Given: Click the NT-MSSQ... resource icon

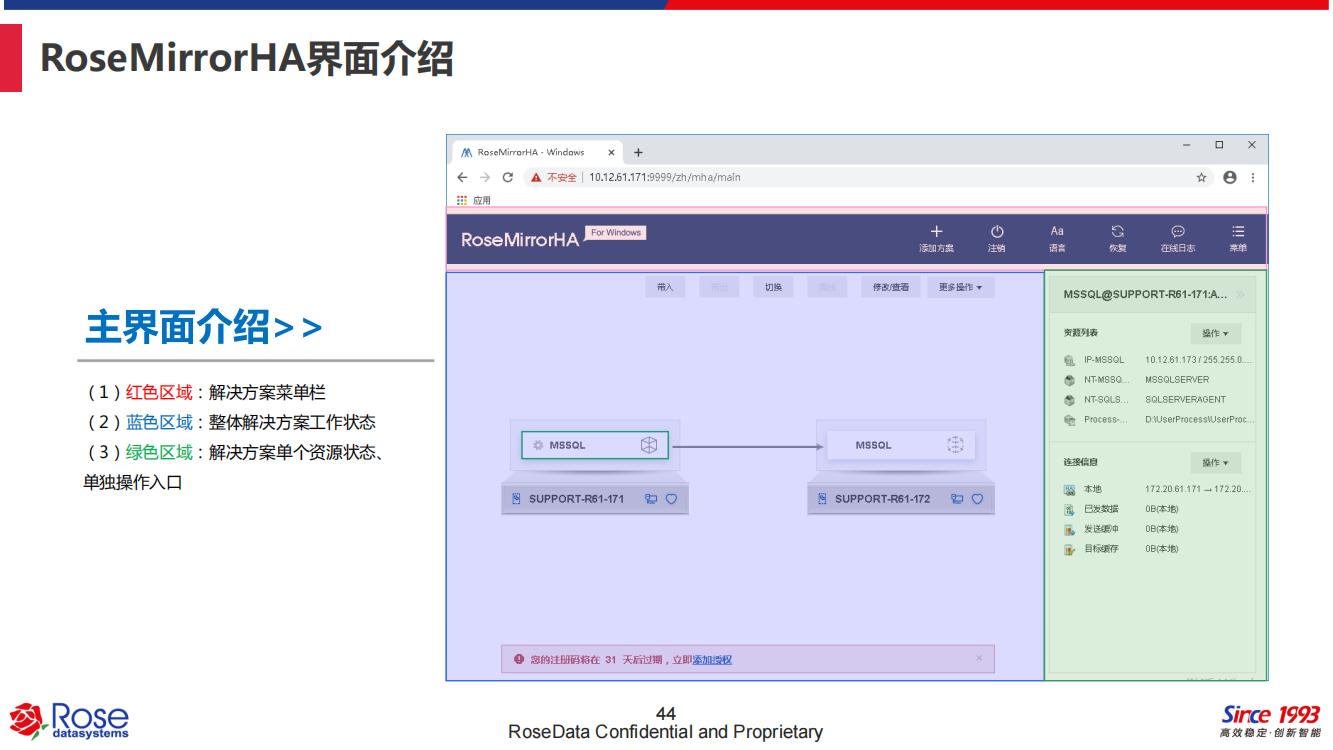Looking at the screenshot, I should click(1070, 380).
